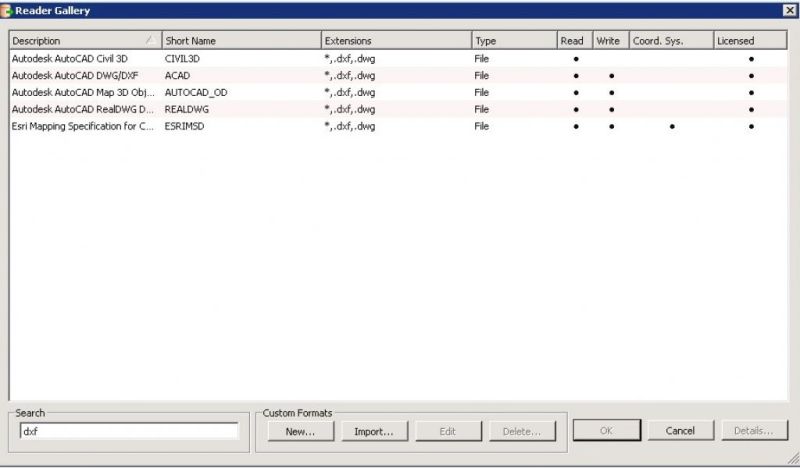Image resolution: width=800 pixels, height=468 pixels.
Task: Select the Autodesk AutoCAD DWG/DXF row
Action: [x=398, y=76]
